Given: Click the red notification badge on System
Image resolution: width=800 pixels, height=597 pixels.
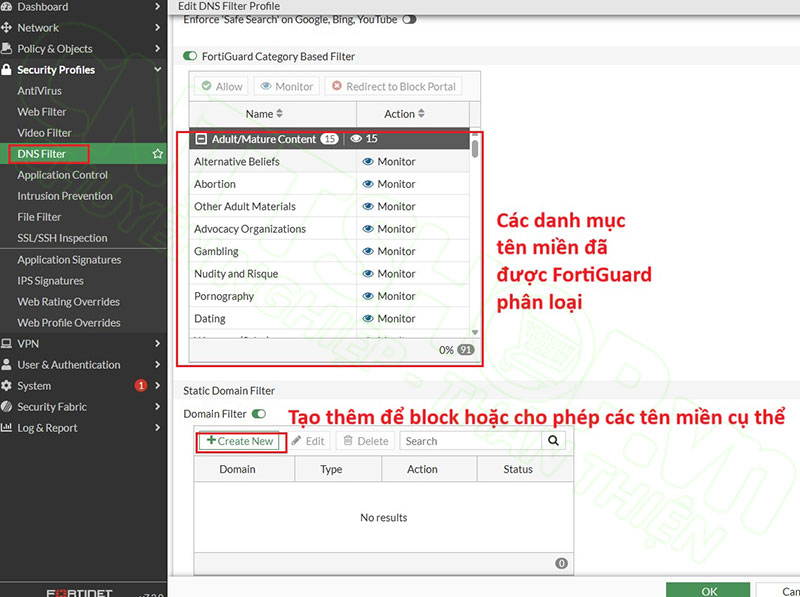Looking at the screenshot, I should tap(141, 385).
